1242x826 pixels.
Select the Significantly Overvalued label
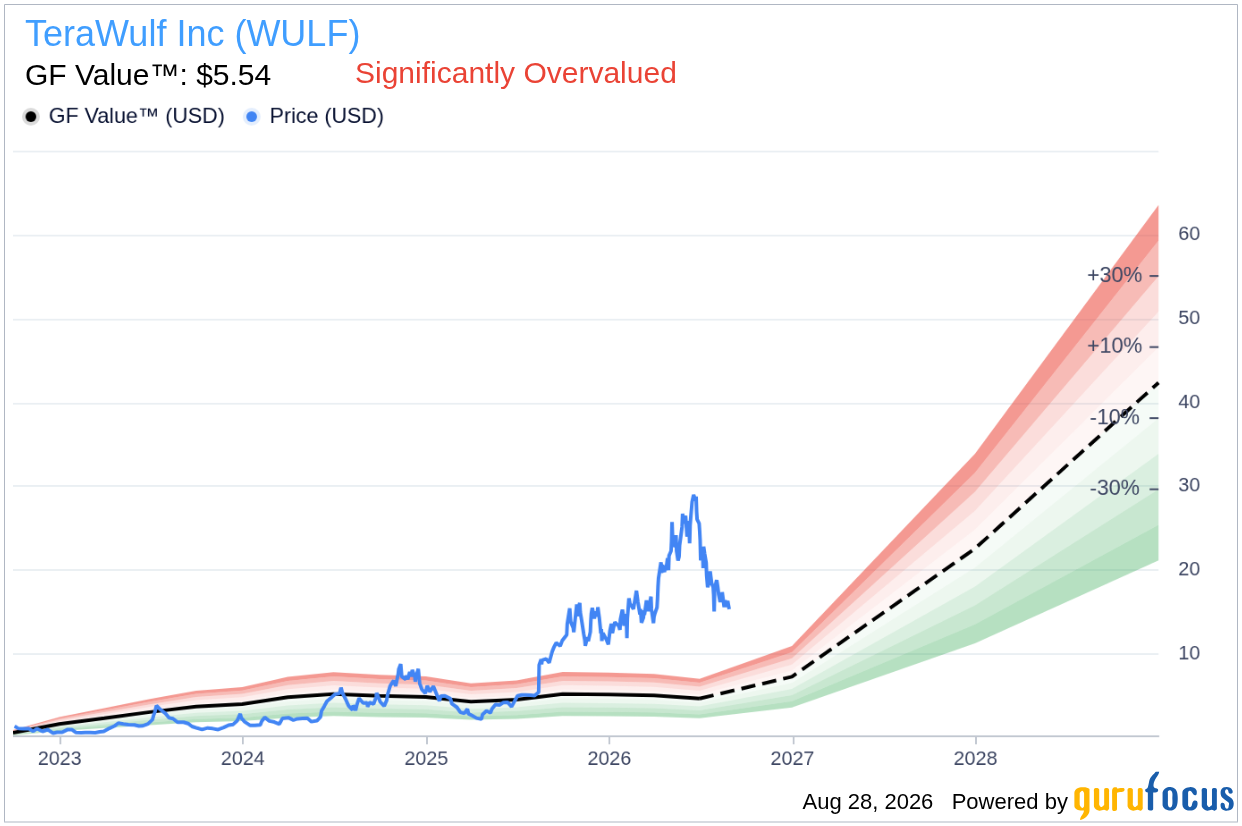[516, 73]
